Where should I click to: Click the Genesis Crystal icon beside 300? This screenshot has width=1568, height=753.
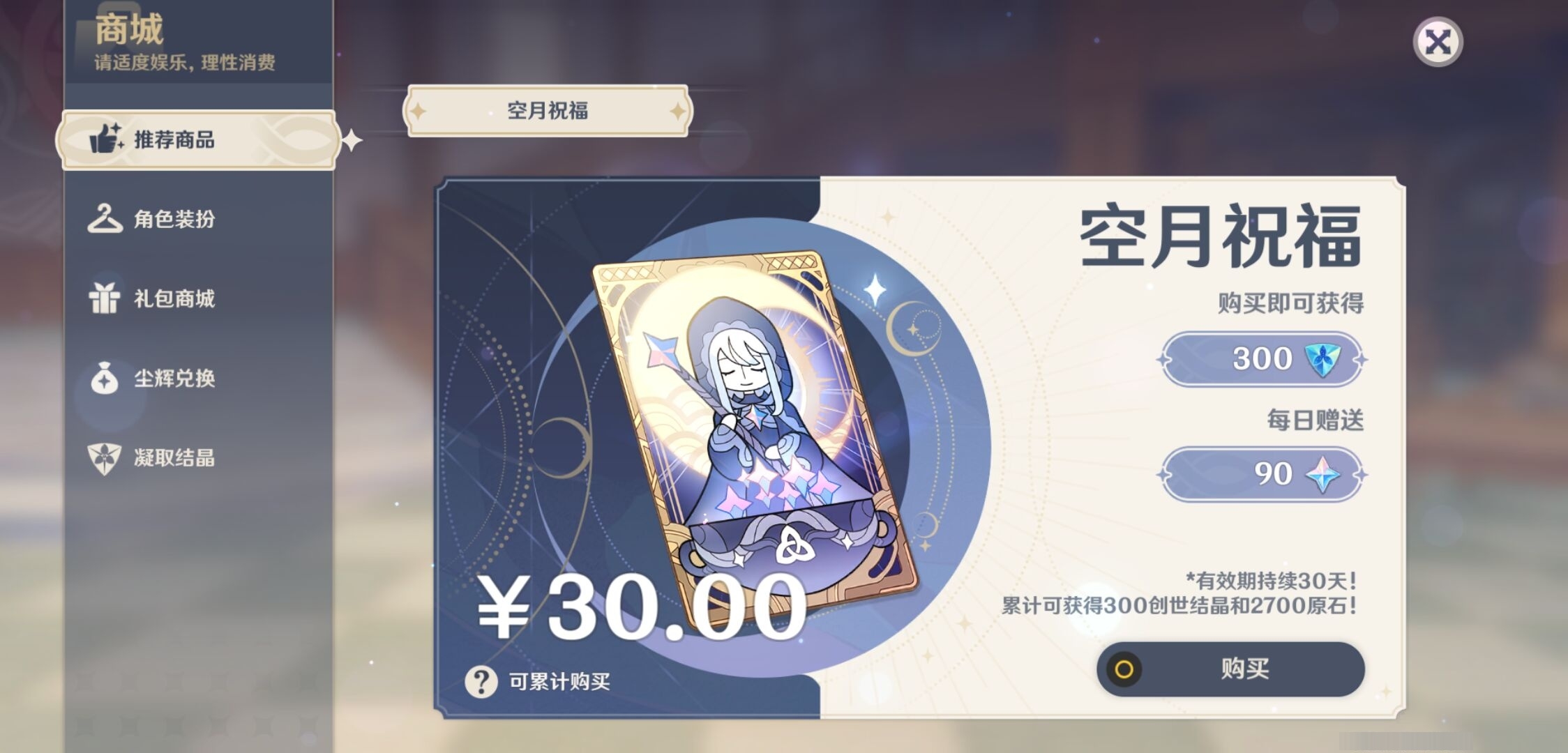(1322, 359)
